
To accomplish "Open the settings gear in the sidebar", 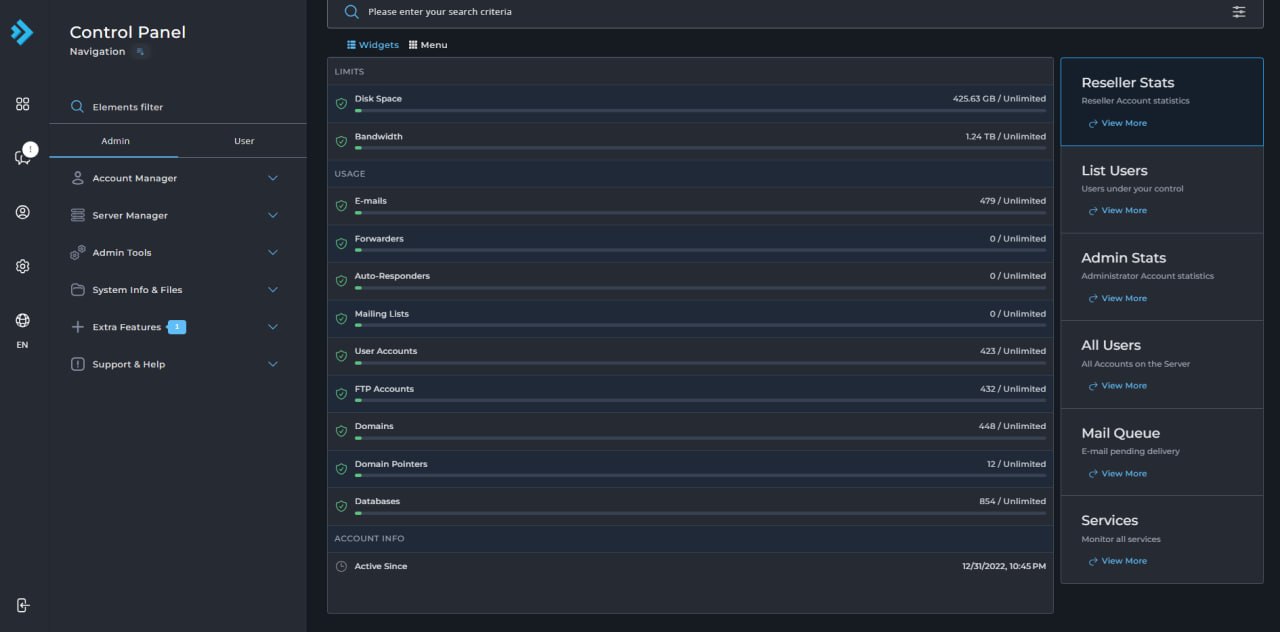I will [22, 266].
